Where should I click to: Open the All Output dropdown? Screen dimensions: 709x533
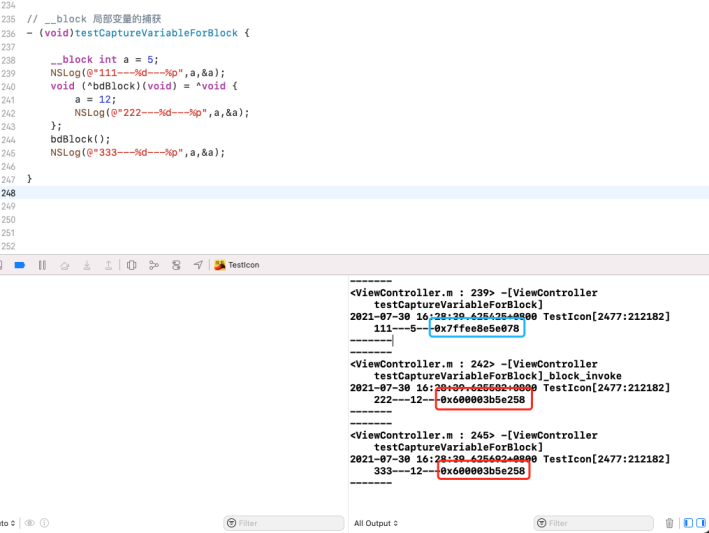[x=376, y=523]
